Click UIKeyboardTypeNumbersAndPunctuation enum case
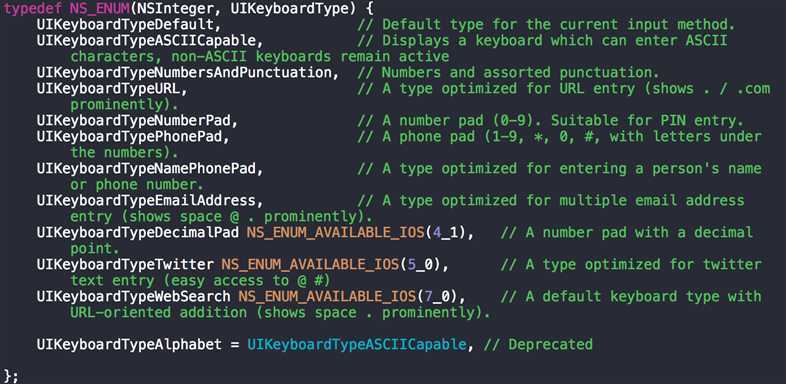This screenshot has height=384, width=786. [184, 73]
